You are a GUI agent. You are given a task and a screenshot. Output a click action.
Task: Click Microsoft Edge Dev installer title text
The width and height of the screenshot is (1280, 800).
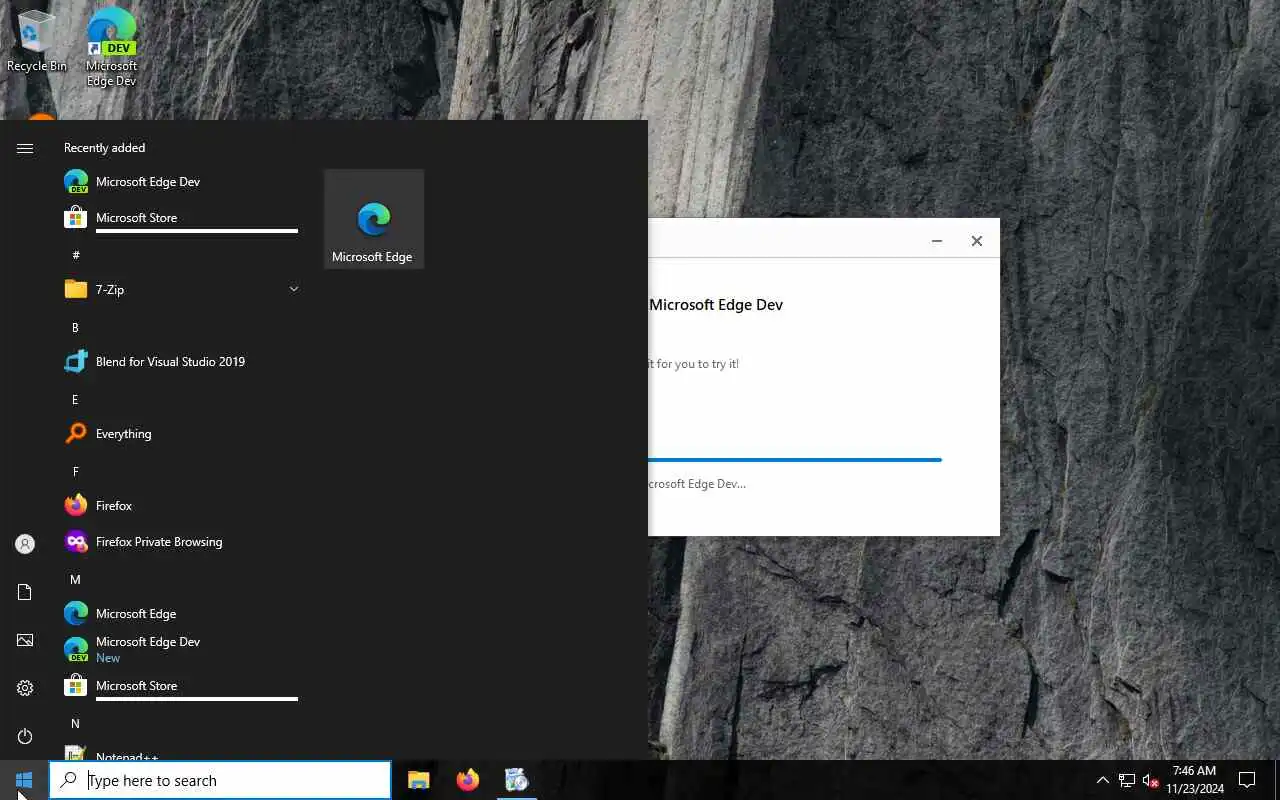[x=716, y=305]
